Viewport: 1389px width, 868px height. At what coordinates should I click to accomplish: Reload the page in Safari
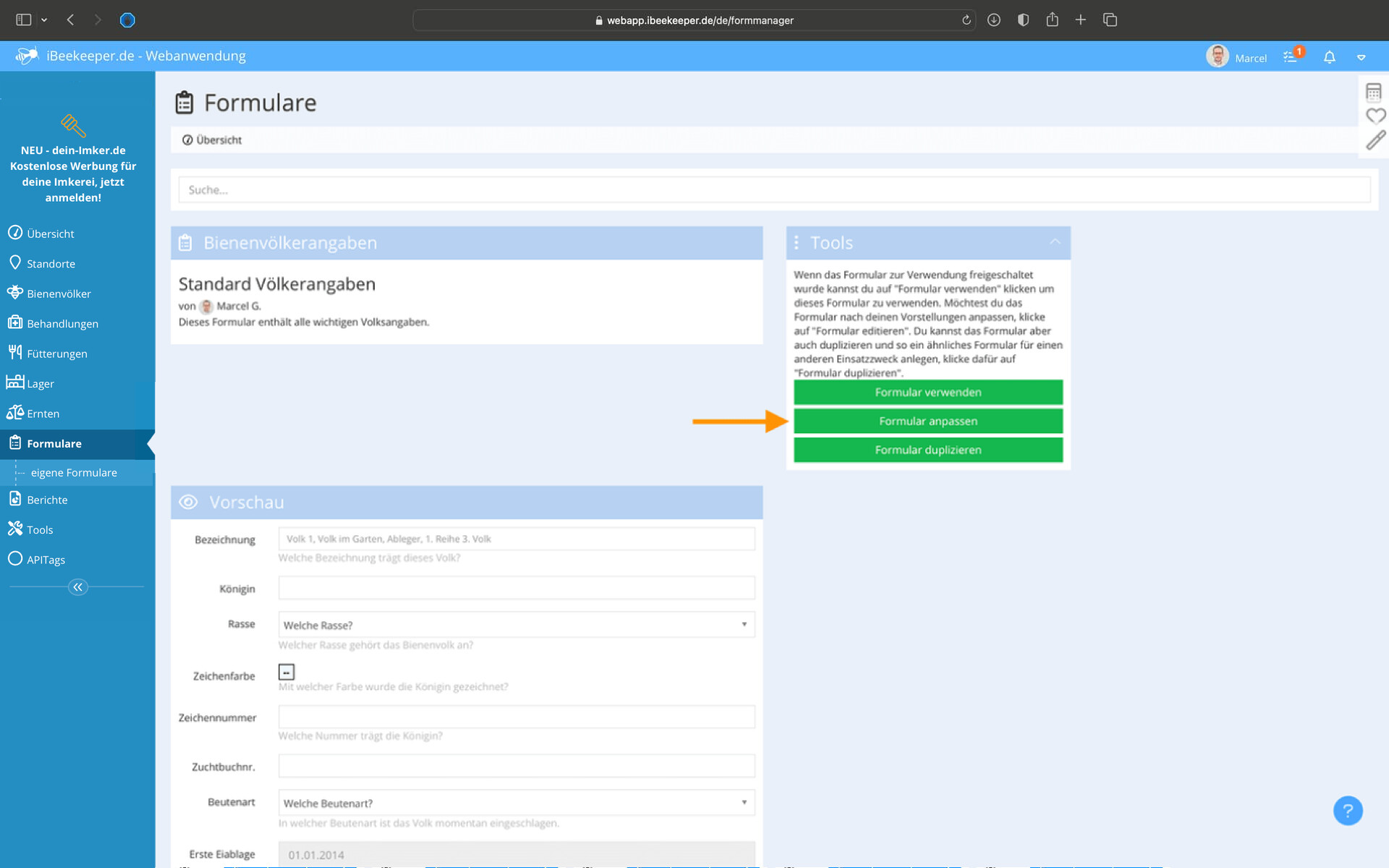pos(966,20)
